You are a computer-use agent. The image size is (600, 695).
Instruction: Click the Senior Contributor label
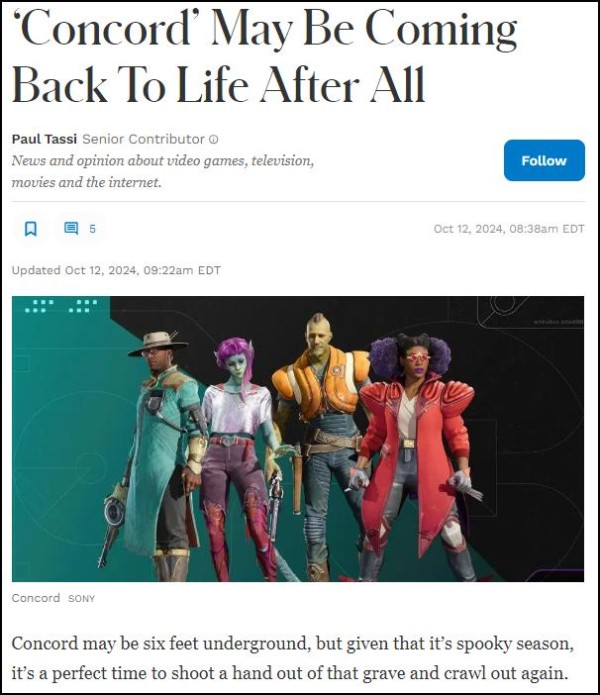click(144, 139)
